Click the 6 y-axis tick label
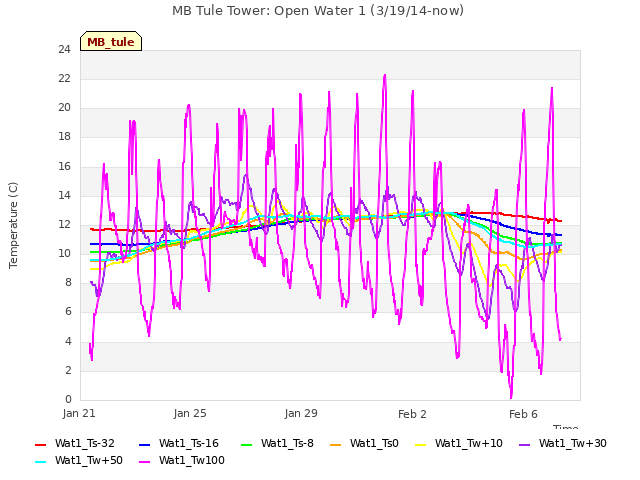The width and height of the screenshot is (640, 480). coord(68,311)
